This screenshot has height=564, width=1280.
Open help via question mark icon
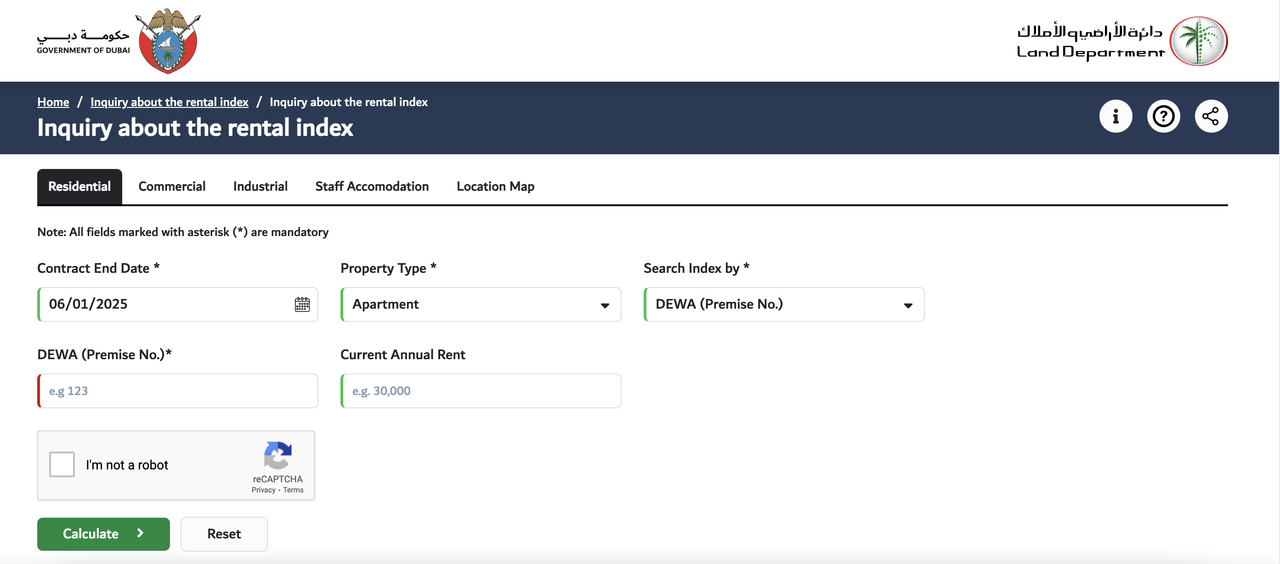1163,117
